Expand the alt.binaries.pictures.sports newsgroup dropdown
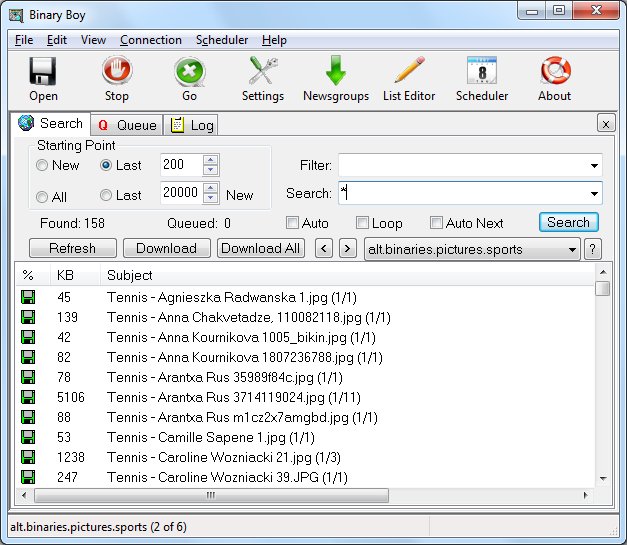 tap(573, 249)
